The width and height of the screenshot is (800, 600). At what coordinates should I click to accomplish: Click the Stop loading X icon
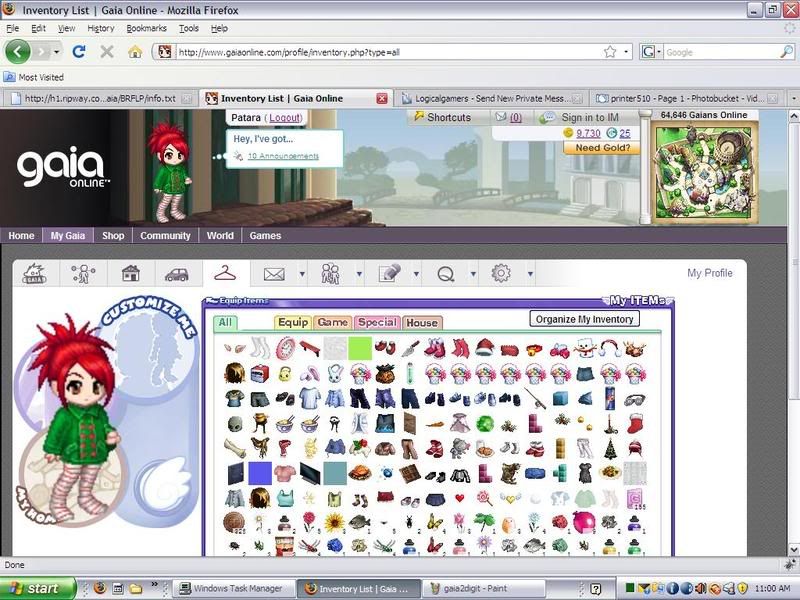(107, 52)
